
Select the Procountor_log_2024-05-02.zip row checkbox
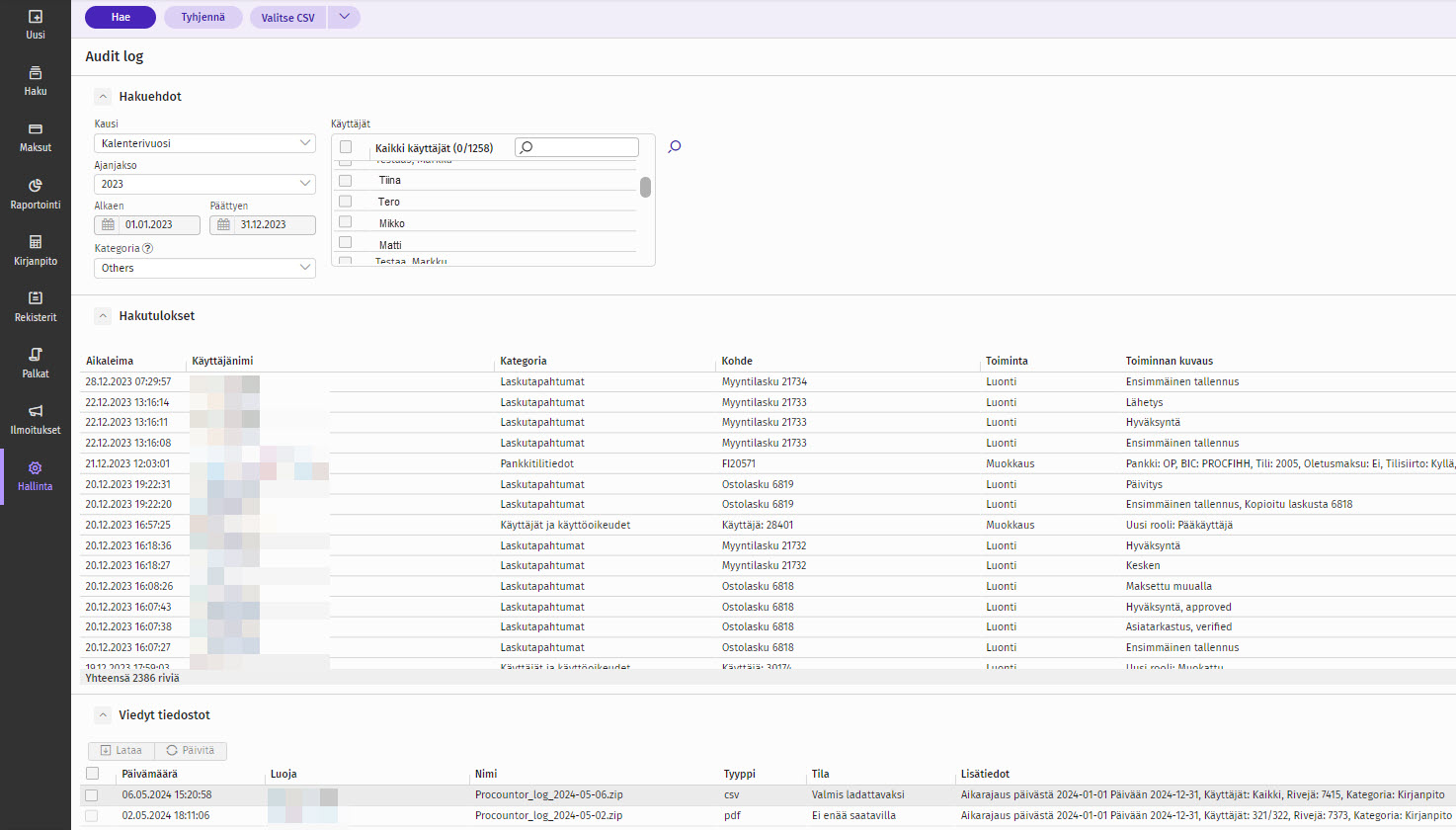[92, 816]
